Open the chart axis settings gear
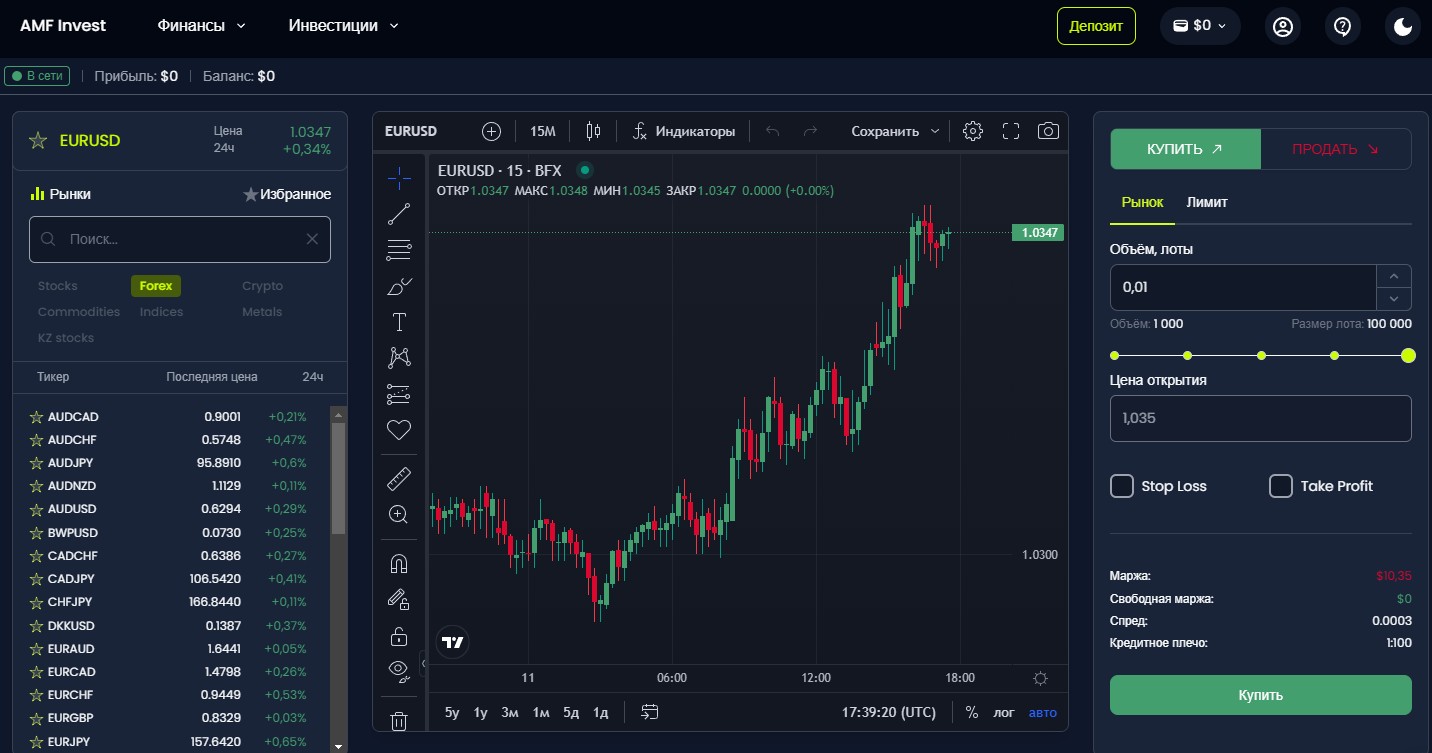1432x753 pixels. [1040, 678]
